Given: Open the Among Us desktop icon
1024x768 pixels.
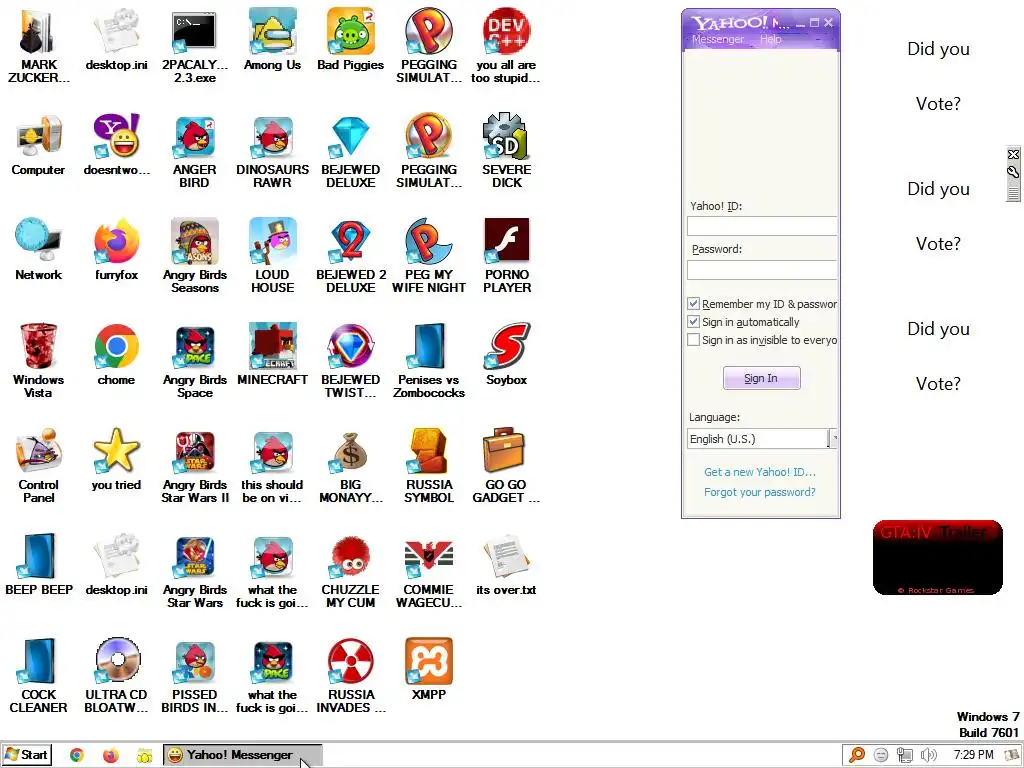Looking at the screenshot, I should point(272,39).
